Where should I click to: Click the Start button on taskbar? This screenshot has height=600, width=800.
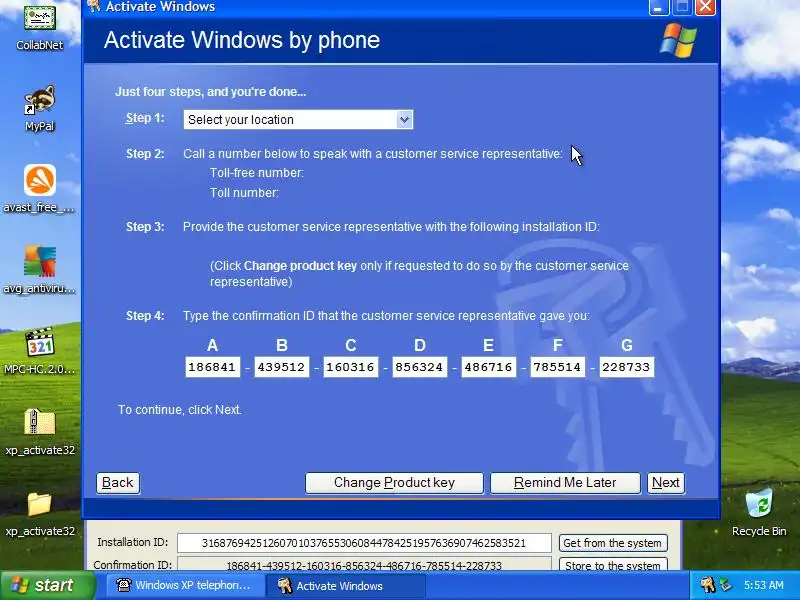[47, 585]
